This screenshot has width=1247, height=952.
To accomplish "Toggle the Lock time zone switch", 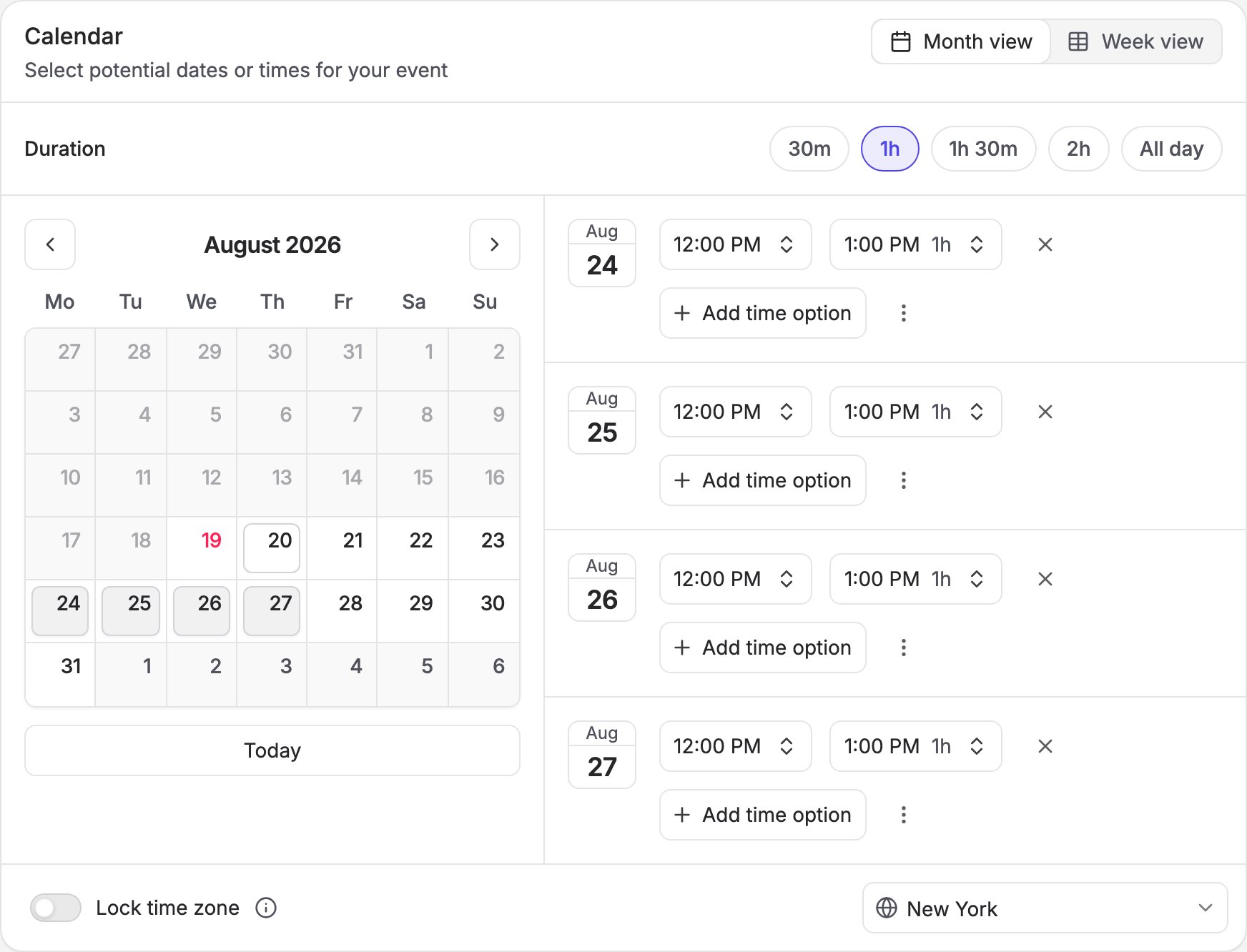I will pos(56,908).
